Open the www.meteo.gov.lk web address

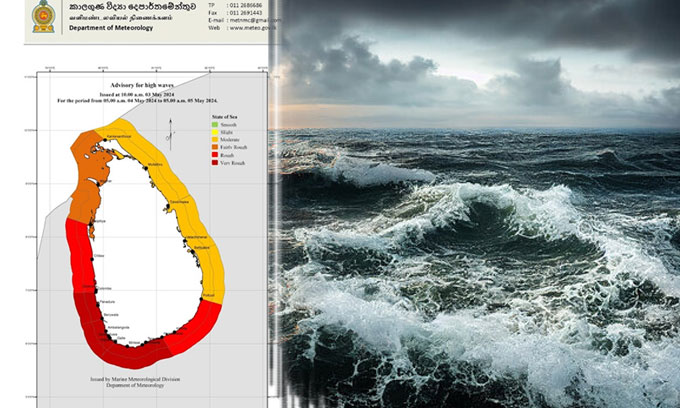(x=253, y=28)
